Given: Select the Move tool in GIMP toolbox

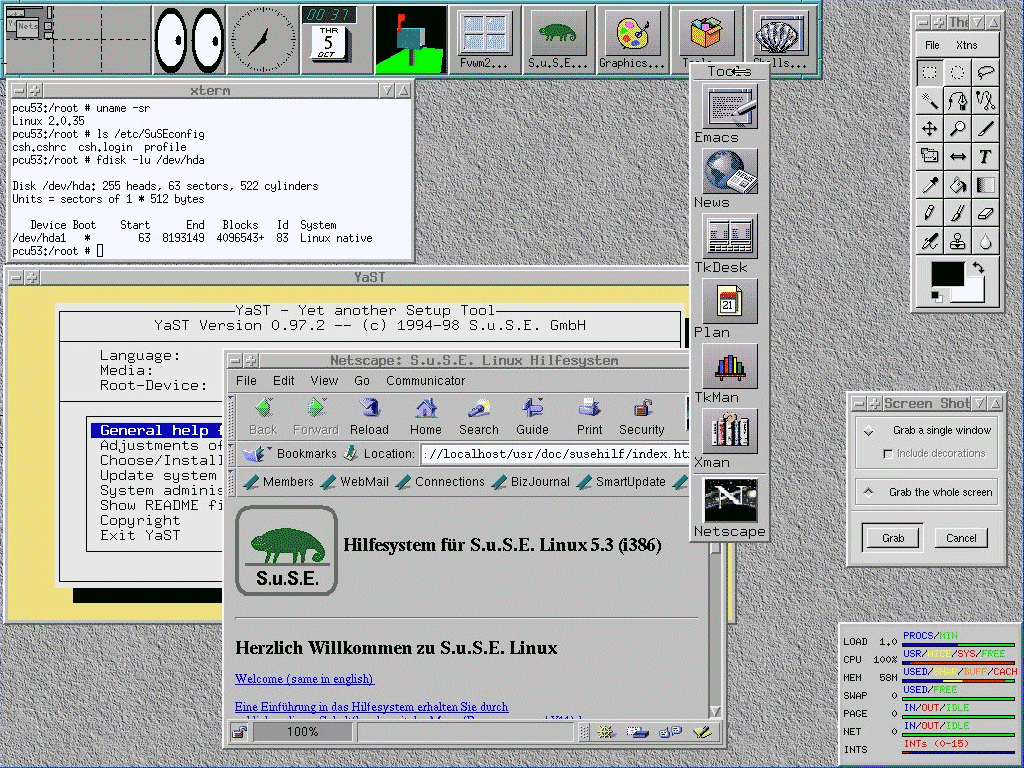Looking at the screenshot, I should (x=929, y=129).
